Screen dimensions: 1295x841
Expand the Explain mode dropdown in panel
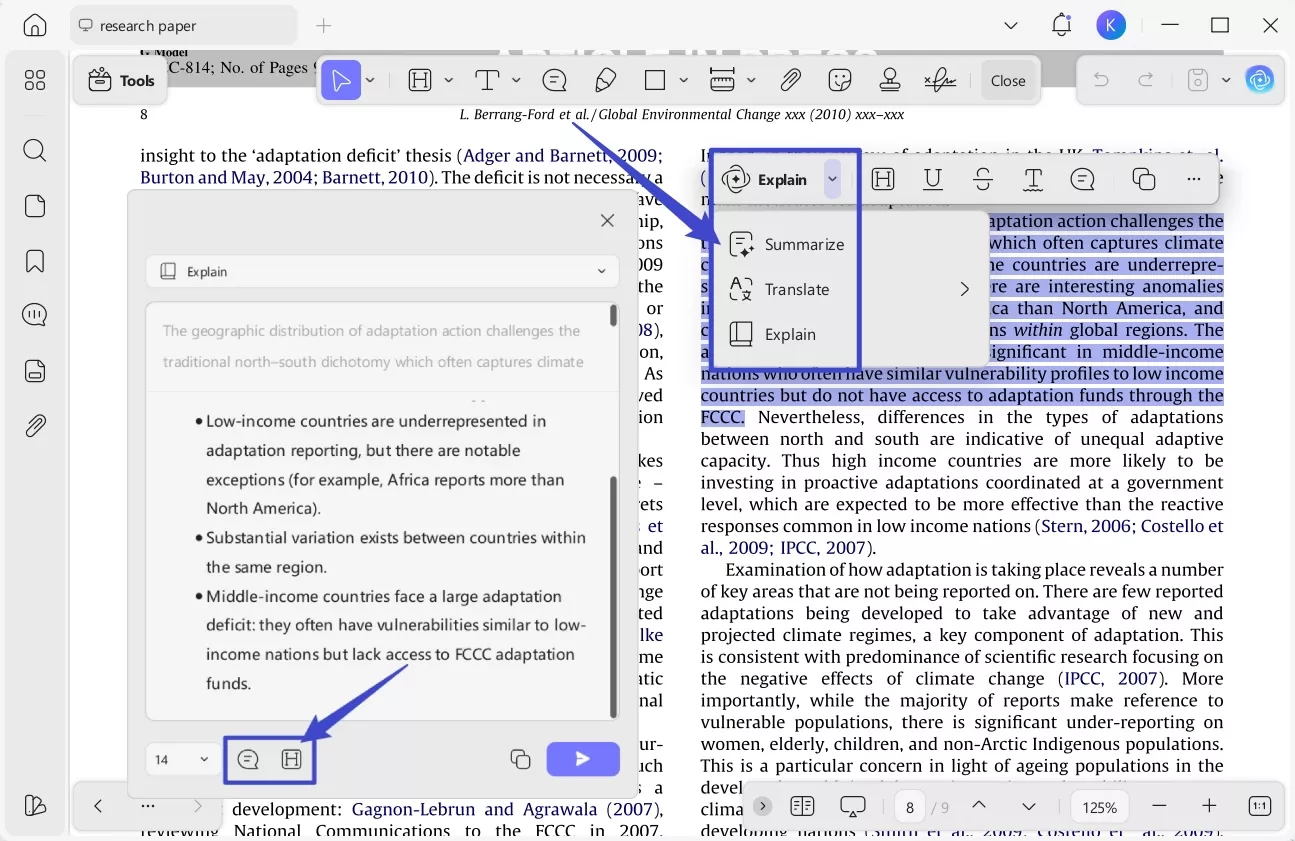click(x=601, y=271)
